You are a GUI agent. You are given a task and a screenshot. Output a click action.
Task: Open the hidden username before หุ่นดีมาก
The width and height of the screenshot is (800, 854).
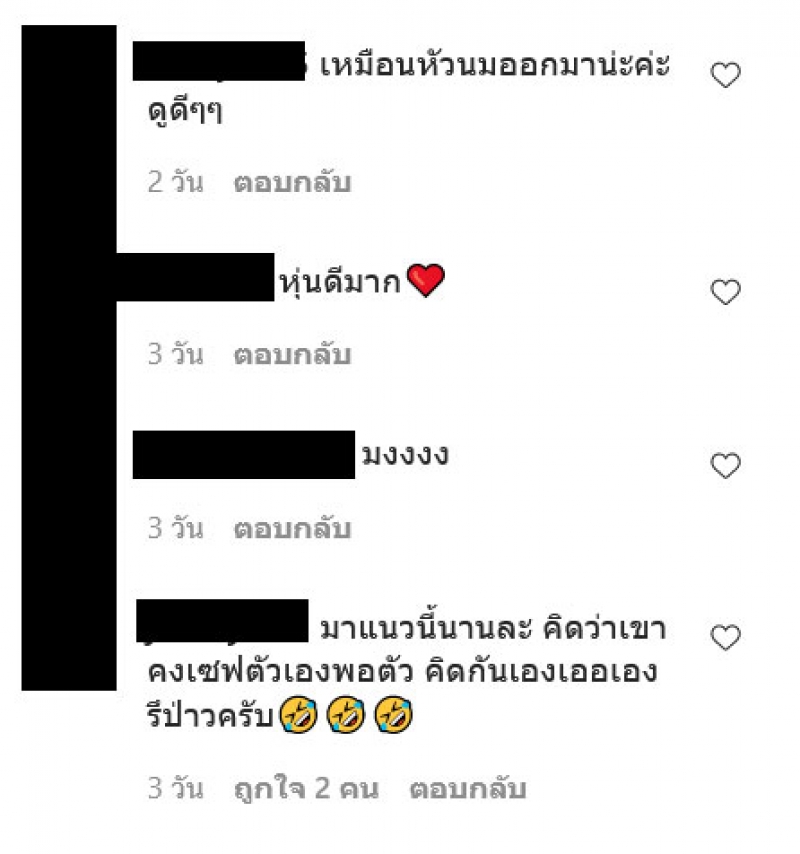[x=195, y=277]
